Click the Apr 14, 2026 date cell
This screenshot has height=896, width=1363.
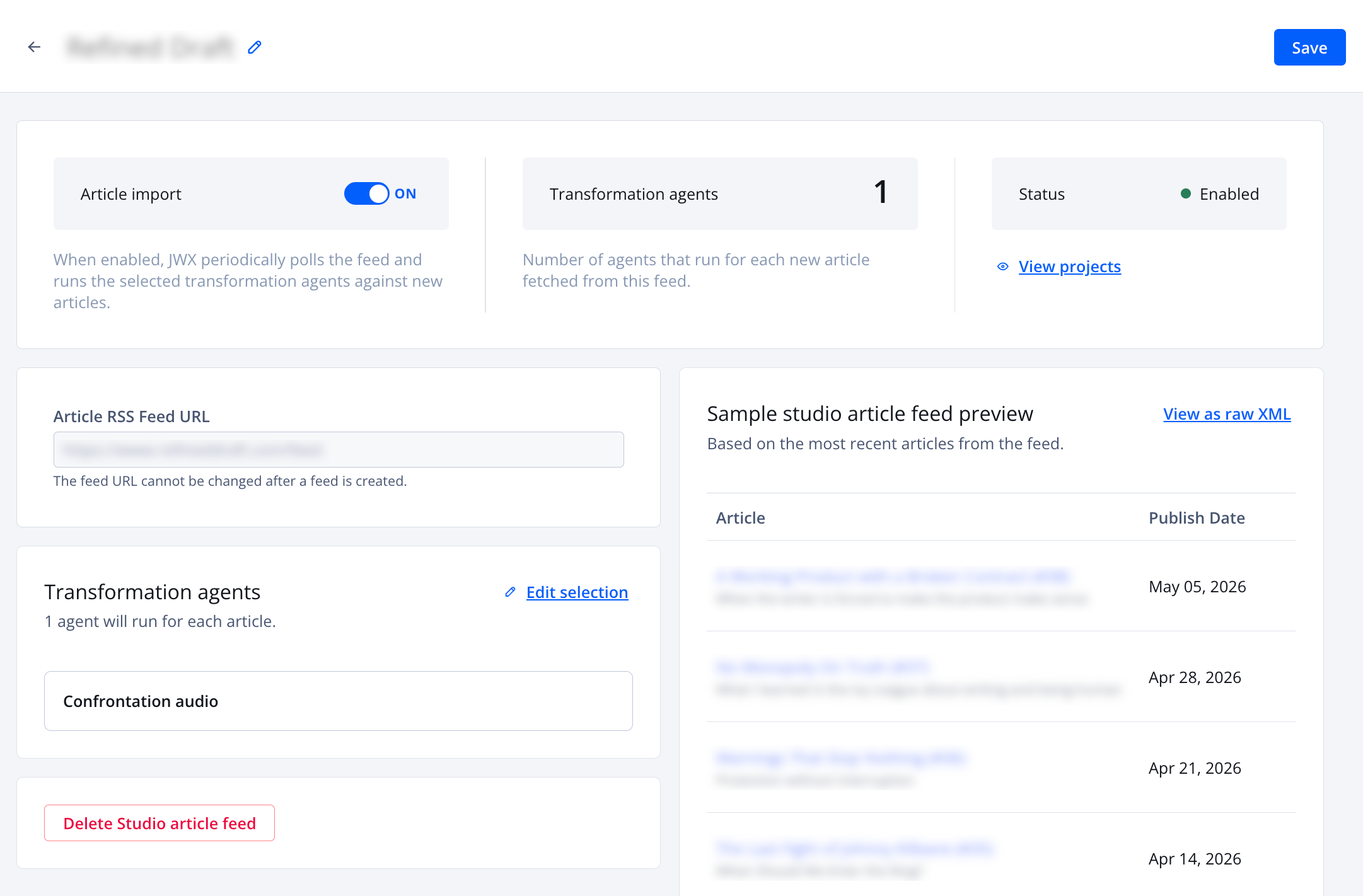(1195, 859)
